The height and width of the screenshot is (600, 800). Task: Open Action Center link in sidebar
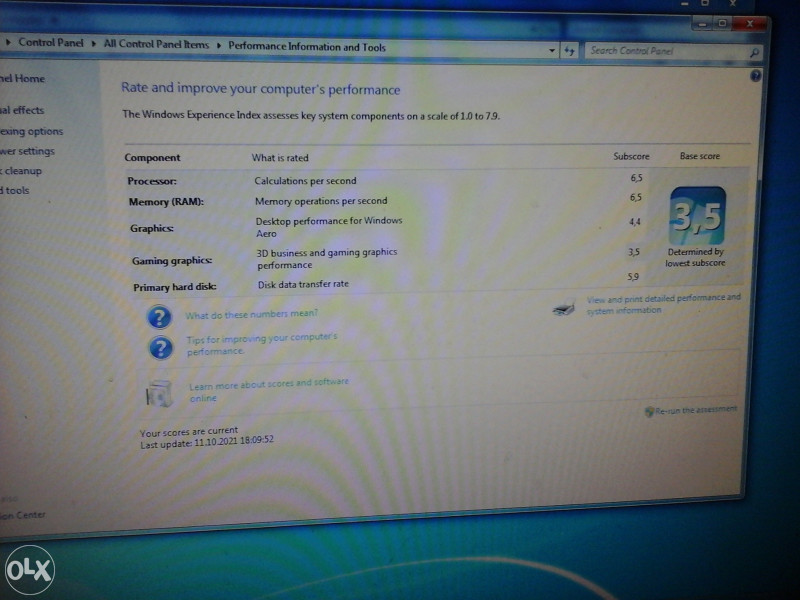click(x=23, y=515)
